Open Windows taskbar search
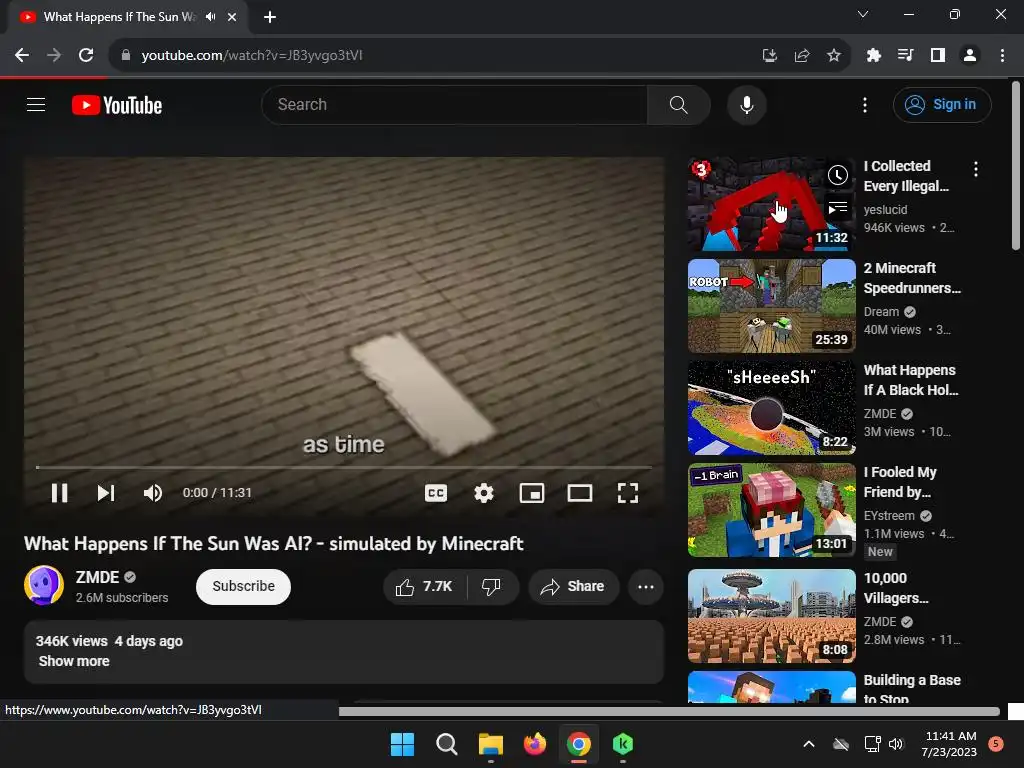1024x768 pixels. coord(447,744)
